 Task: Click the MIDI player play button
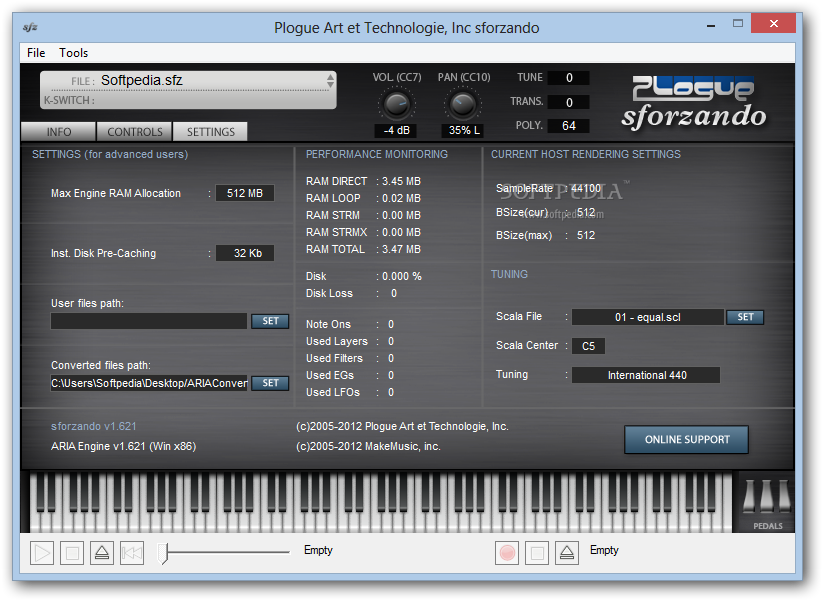[41, 553]
